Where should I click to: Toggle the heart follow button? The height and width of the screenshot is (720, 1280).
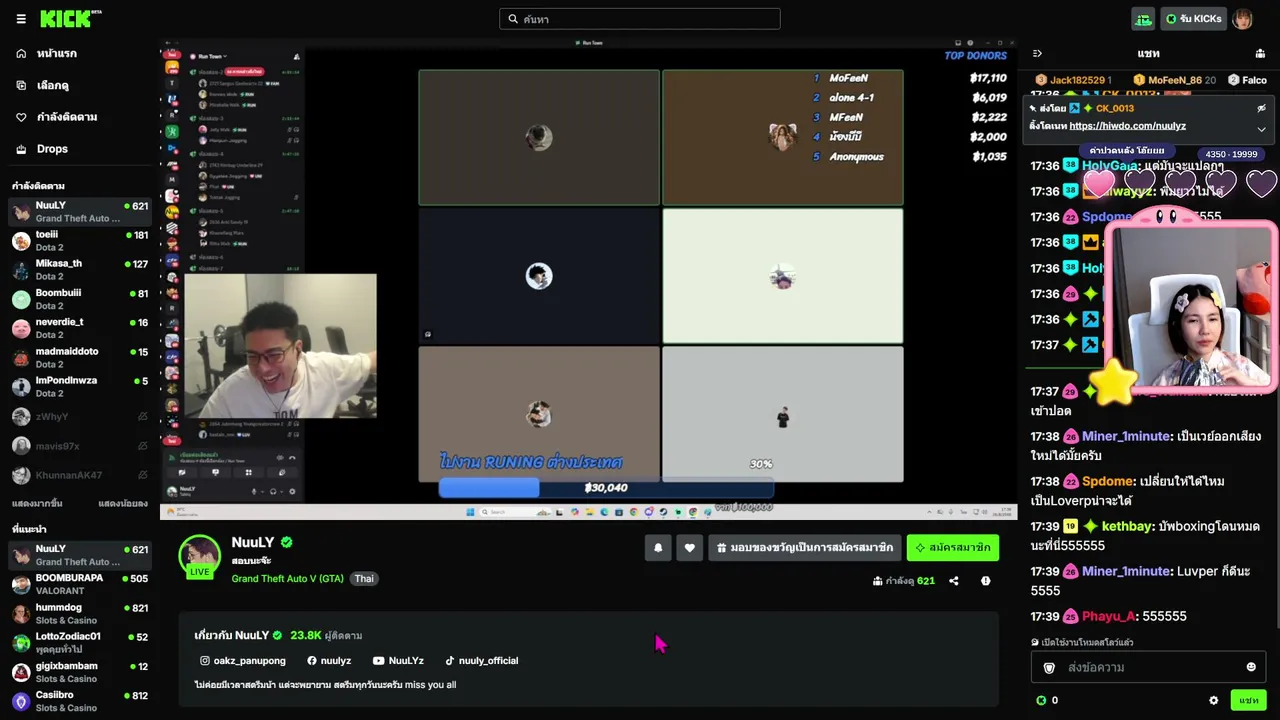[x=689, y=548]
